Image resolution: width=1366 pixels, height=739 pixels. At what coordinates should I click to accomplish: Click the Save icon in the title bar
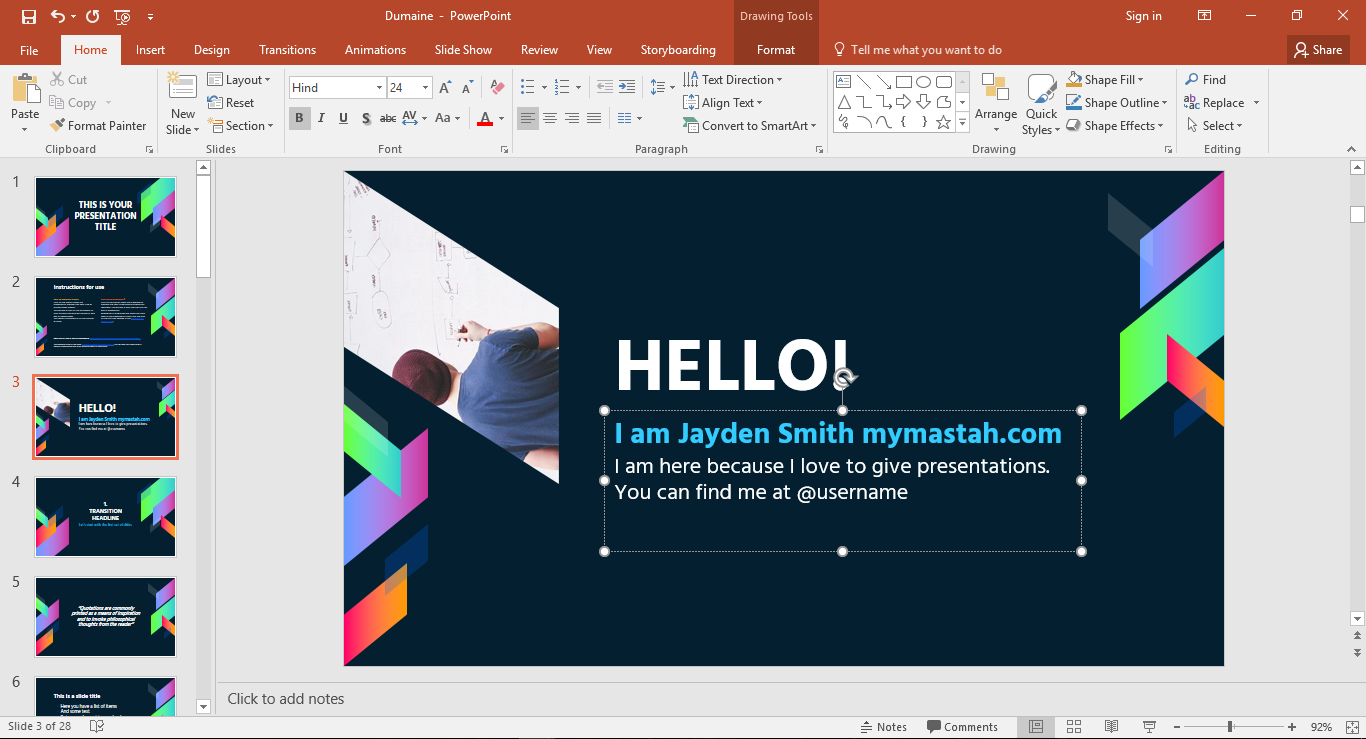pos(29,16)
